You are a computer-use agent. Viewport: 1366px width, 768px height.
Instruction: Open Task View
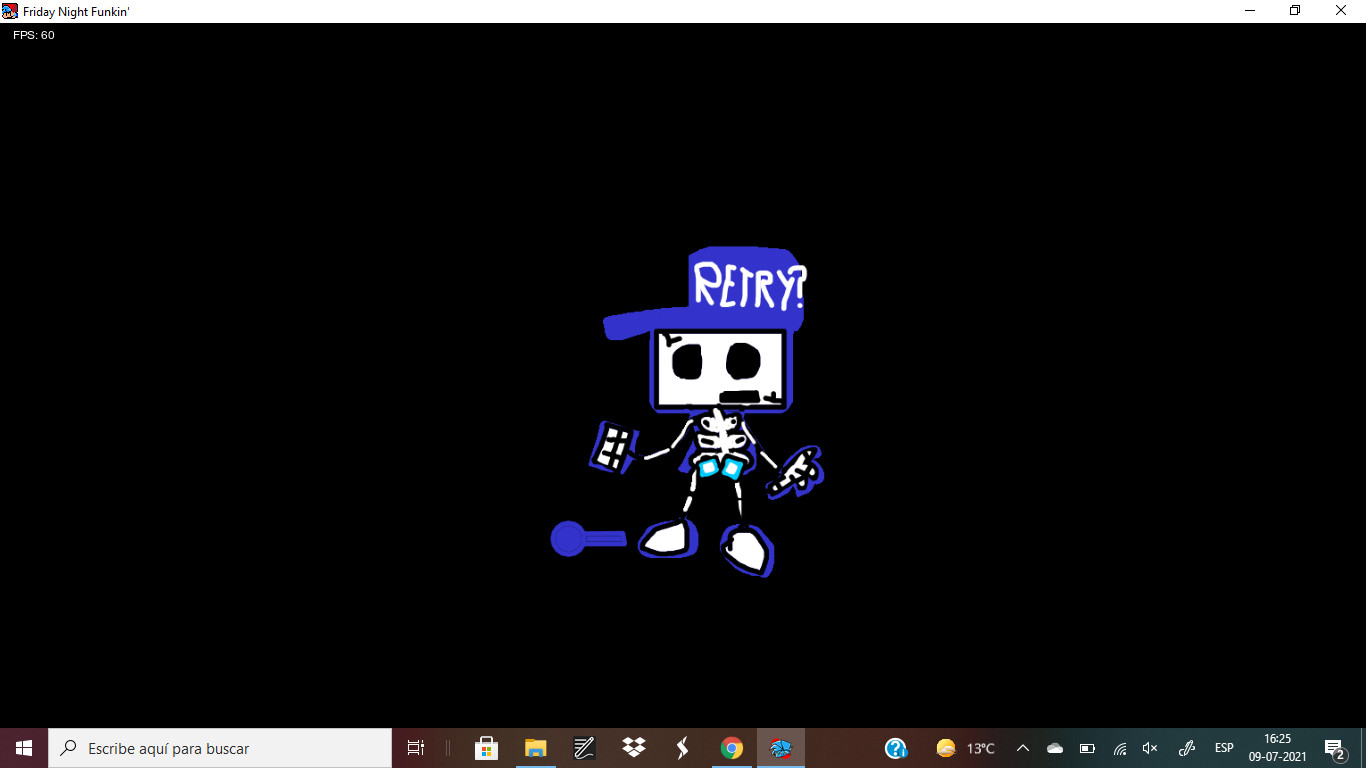[415, 747]
